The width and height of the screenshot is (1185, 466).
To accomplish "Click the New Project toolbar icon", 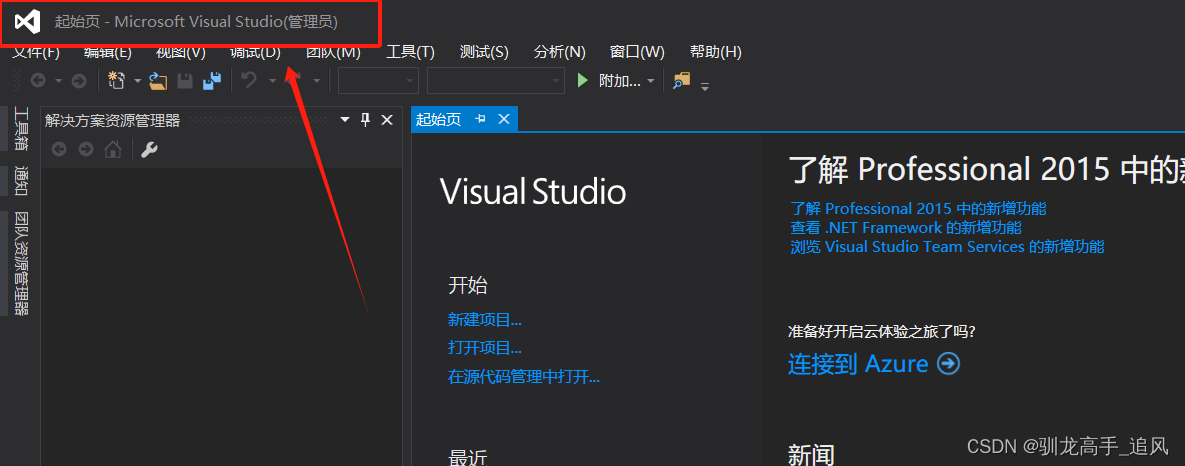I will tap(116, 81).
